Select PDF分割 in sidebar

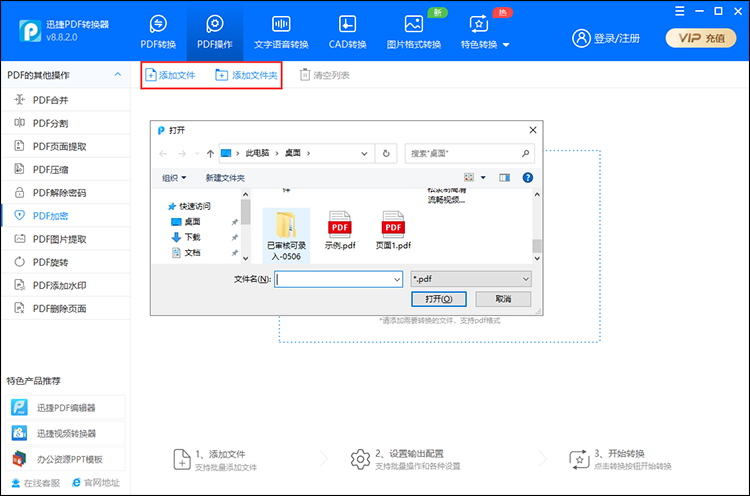pyautogui.click(x=66, y=123)
